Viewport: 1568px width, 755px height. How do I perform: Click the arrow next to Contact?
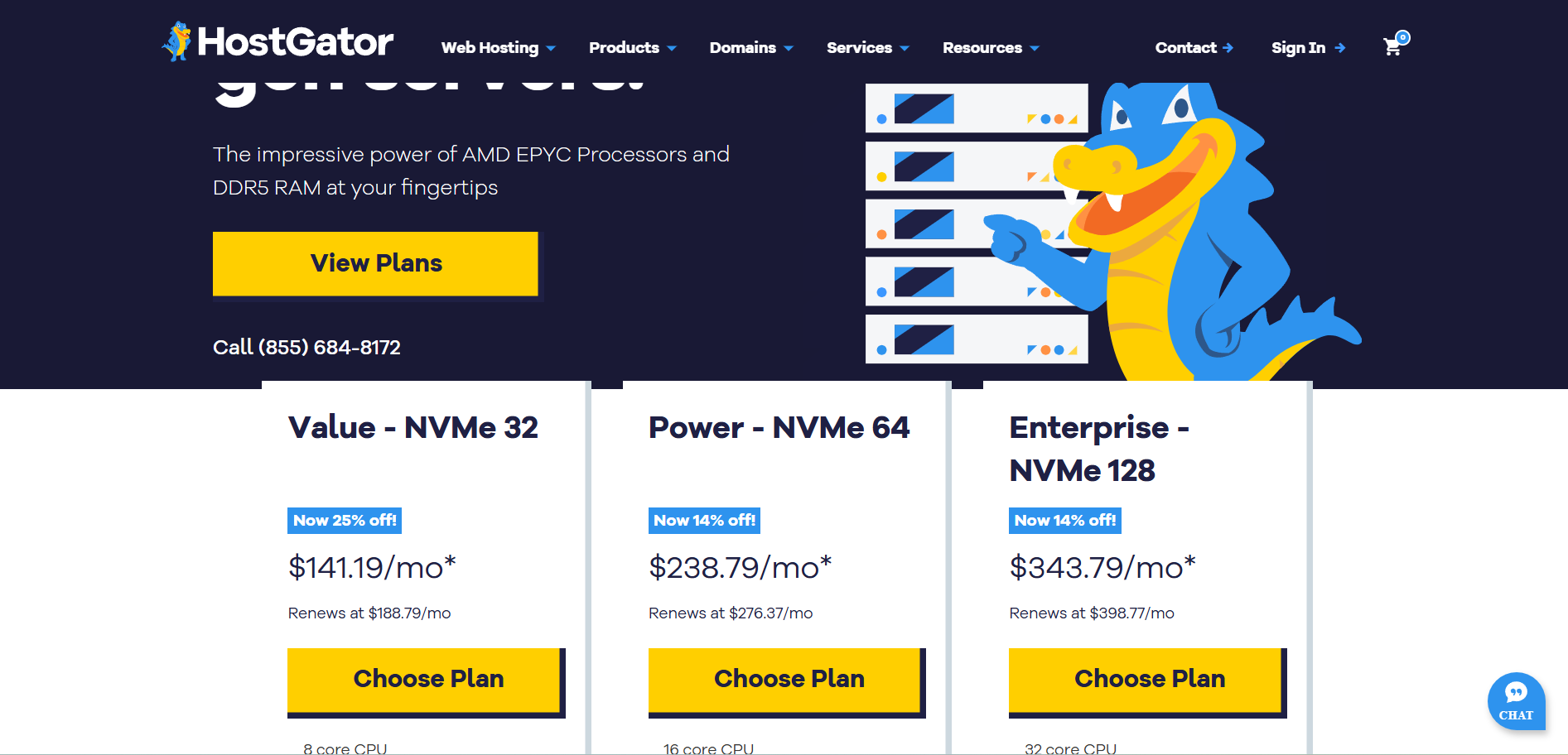1228,48
